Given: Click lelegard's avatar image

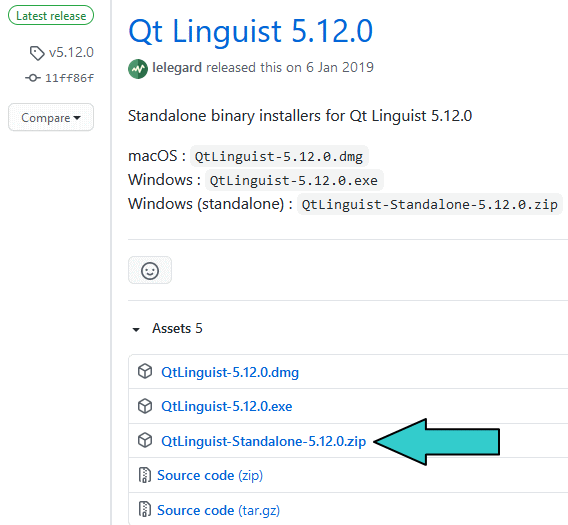Looking at the screenshot, I should (138, 68).
